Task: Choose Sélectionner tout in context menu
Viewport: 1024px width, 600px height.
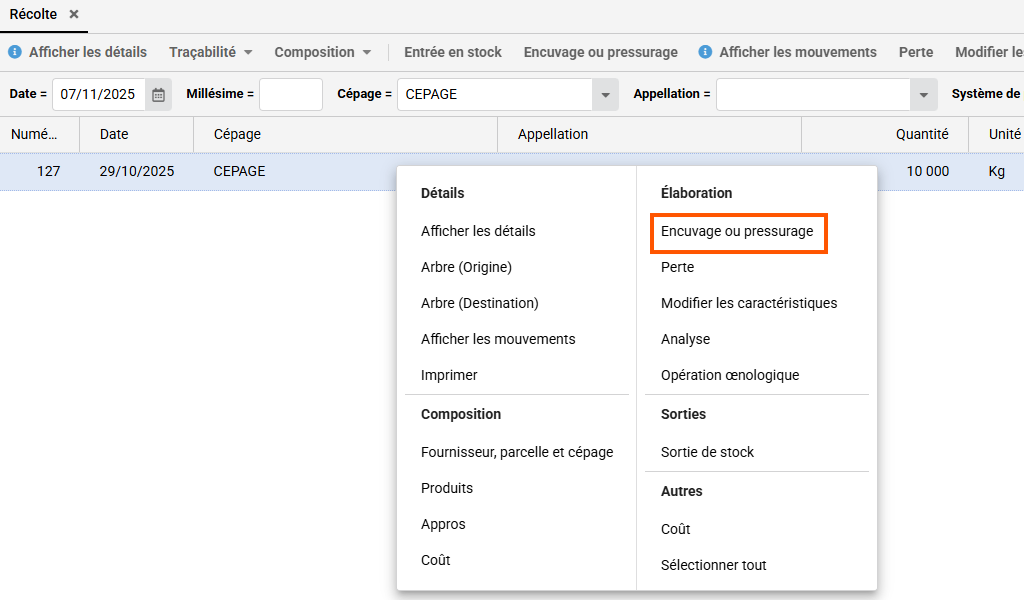Action: [713, 565]
